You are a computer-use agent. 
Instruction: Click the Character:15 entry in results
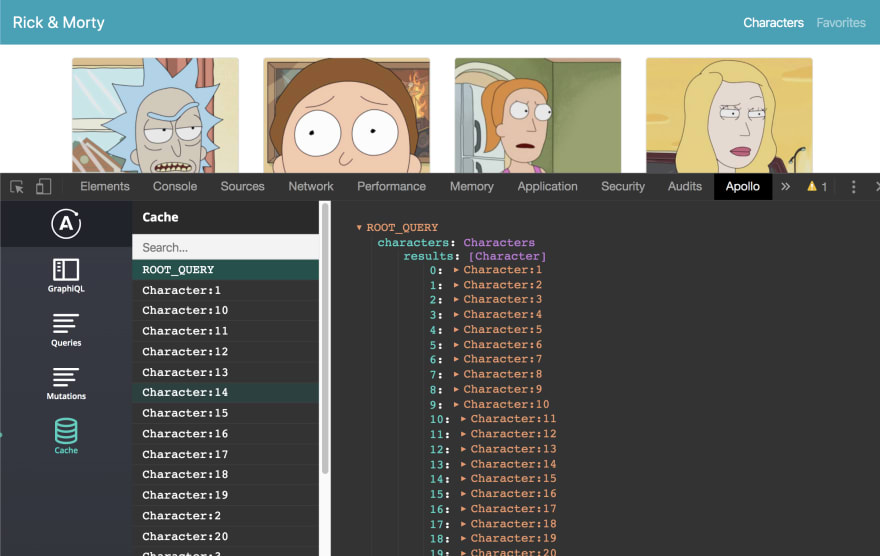click(x=514, y=479)
